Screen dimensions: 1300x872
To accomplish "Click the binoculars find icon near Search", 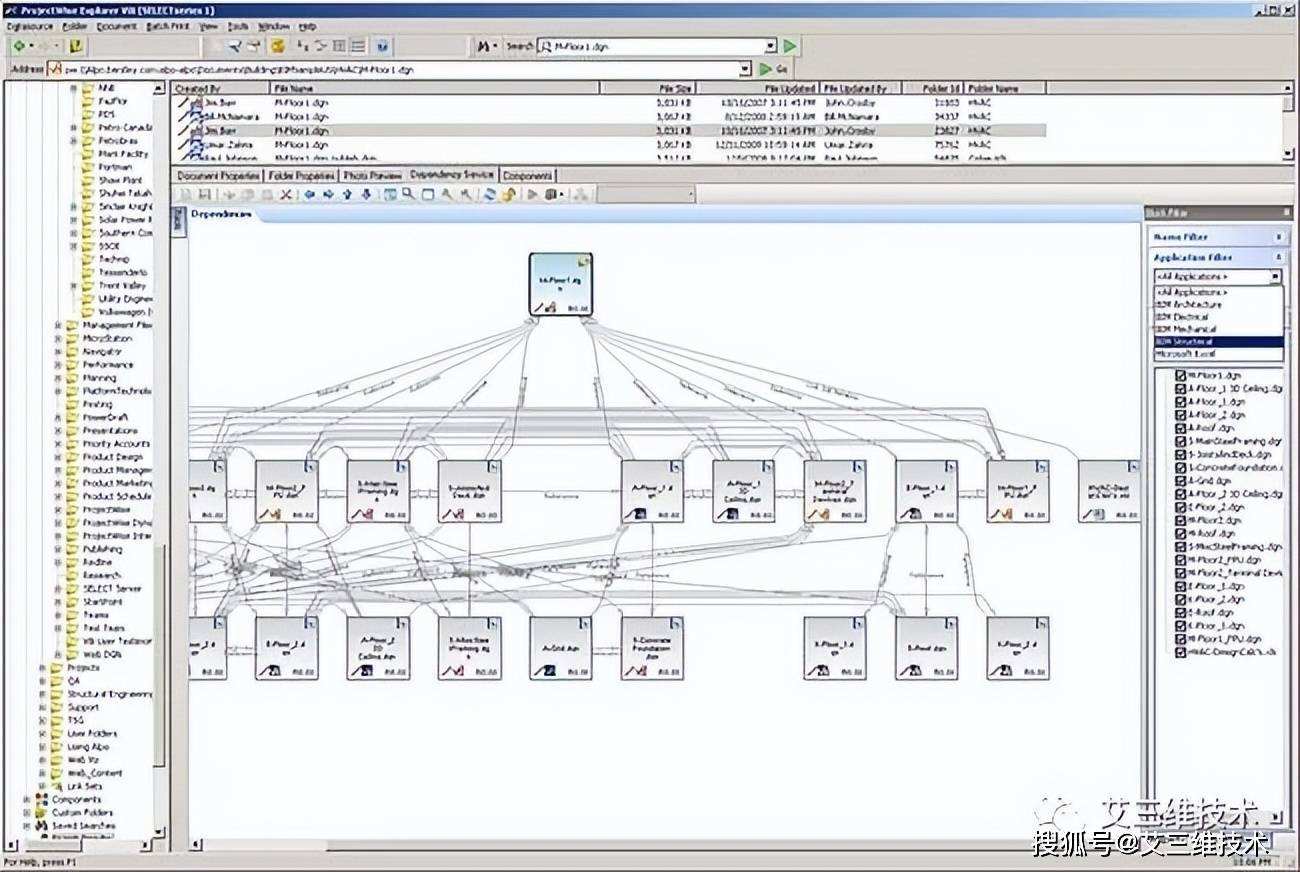I will (484, 46).
